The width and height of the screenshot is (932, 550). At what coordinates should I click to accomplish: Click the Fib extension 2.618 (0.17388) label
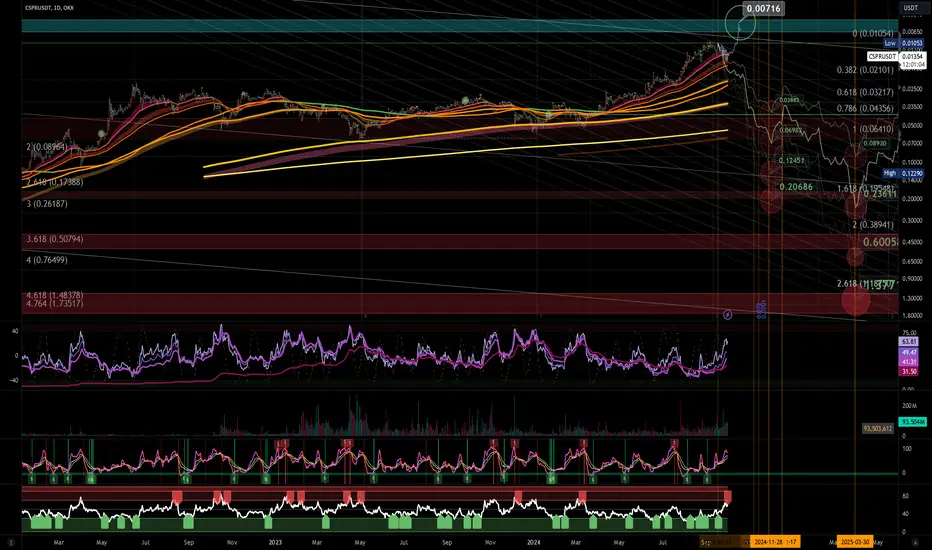[54, 182]
